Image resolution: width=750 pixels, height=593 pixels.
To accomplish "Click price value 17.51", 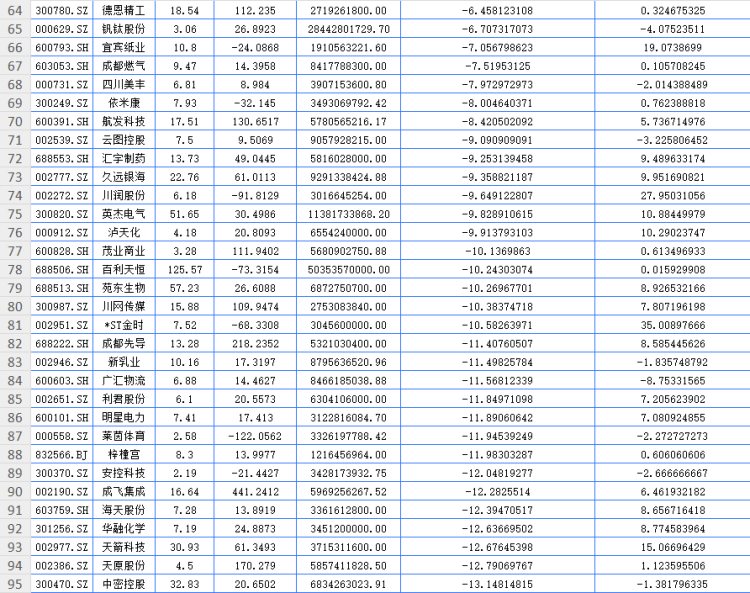I will tap(185, 121).
